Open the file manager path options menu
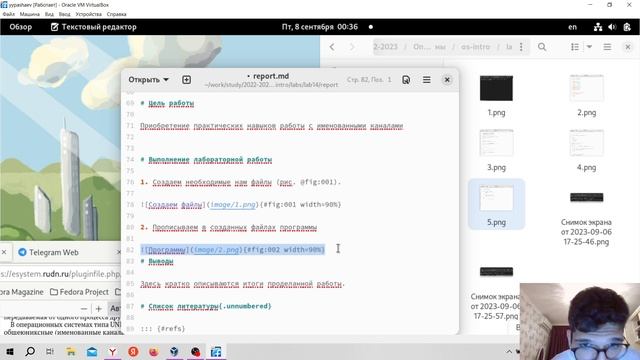 click(521, 47)
